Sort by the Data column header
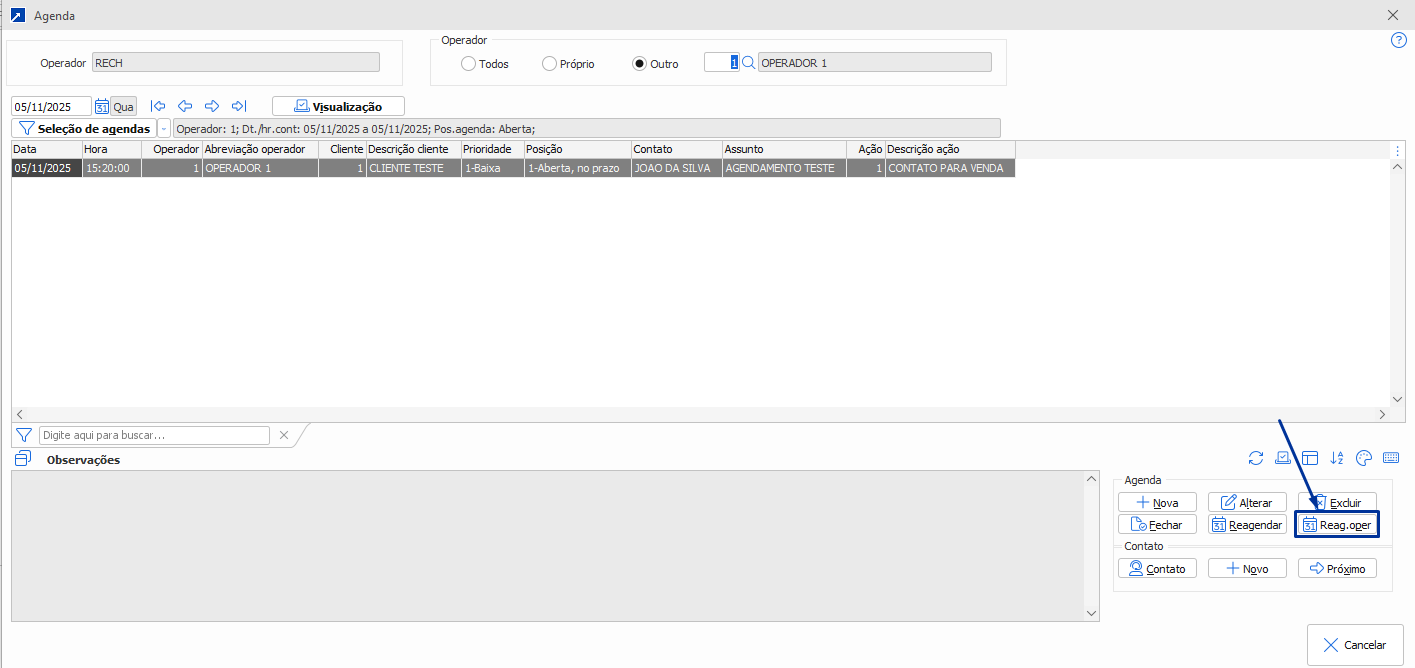1415x668 pixels. point(47,149)
